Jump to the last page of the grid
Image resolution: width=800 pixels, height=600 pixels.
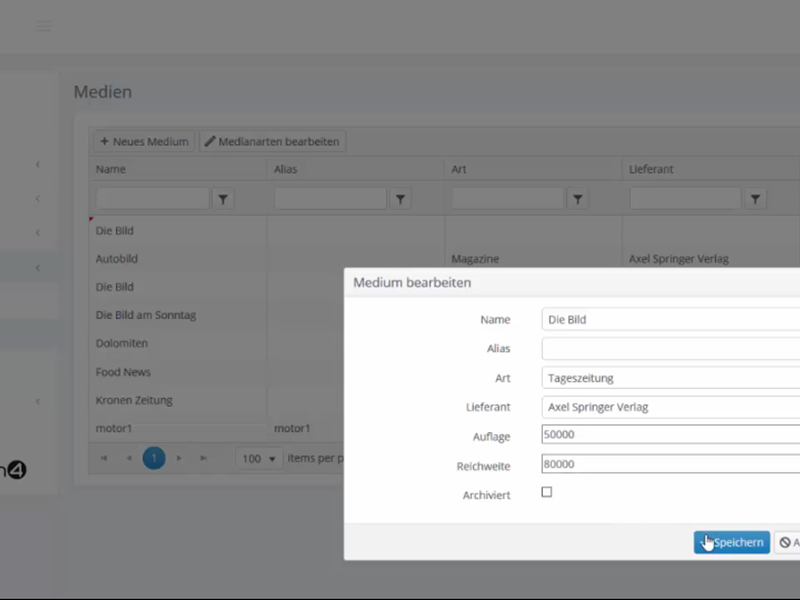coord(204,458)
